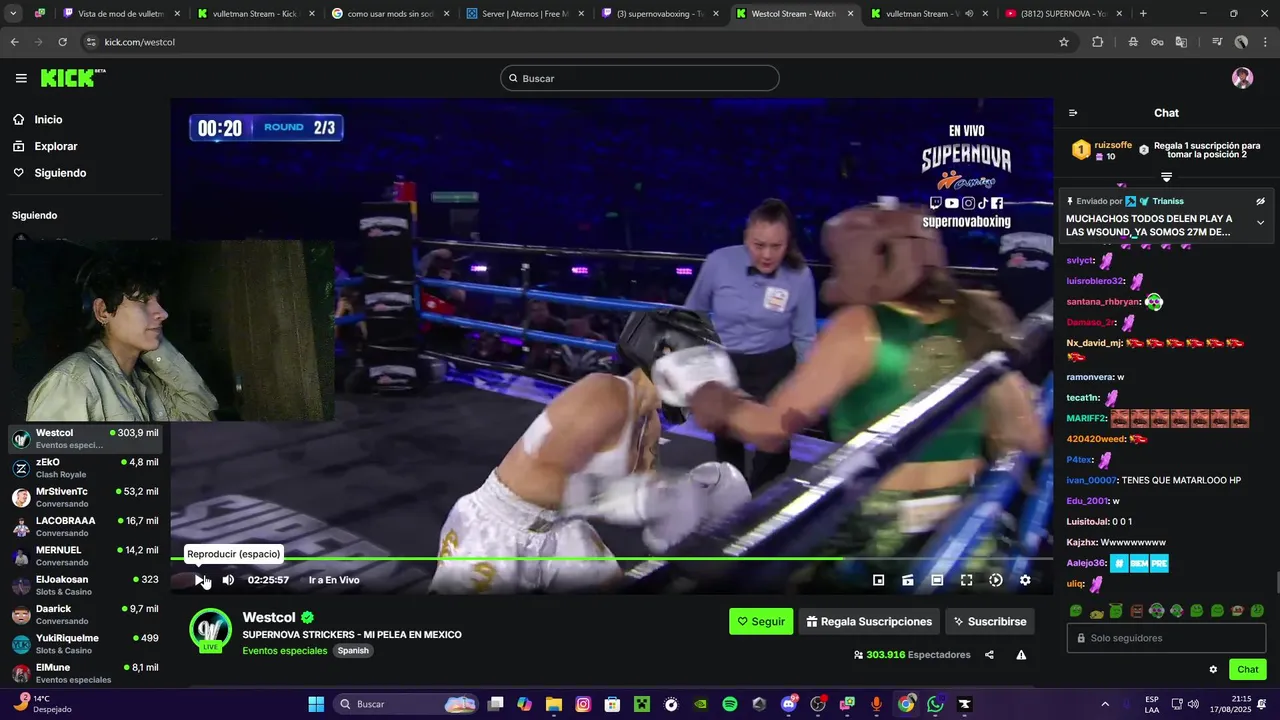1280x720 pixels.
Task: Bookmark this page with the star
Action: tap(1064, 42)
